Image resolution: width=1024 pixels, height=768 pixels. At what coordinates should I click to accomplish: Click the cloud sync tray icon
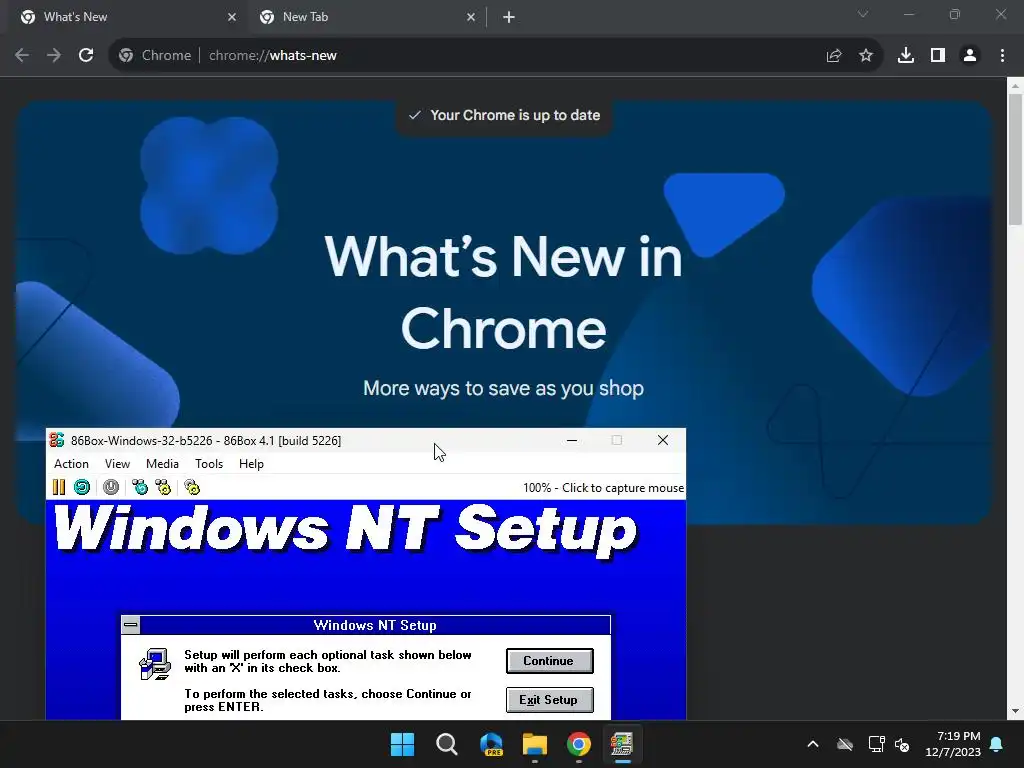845,744
